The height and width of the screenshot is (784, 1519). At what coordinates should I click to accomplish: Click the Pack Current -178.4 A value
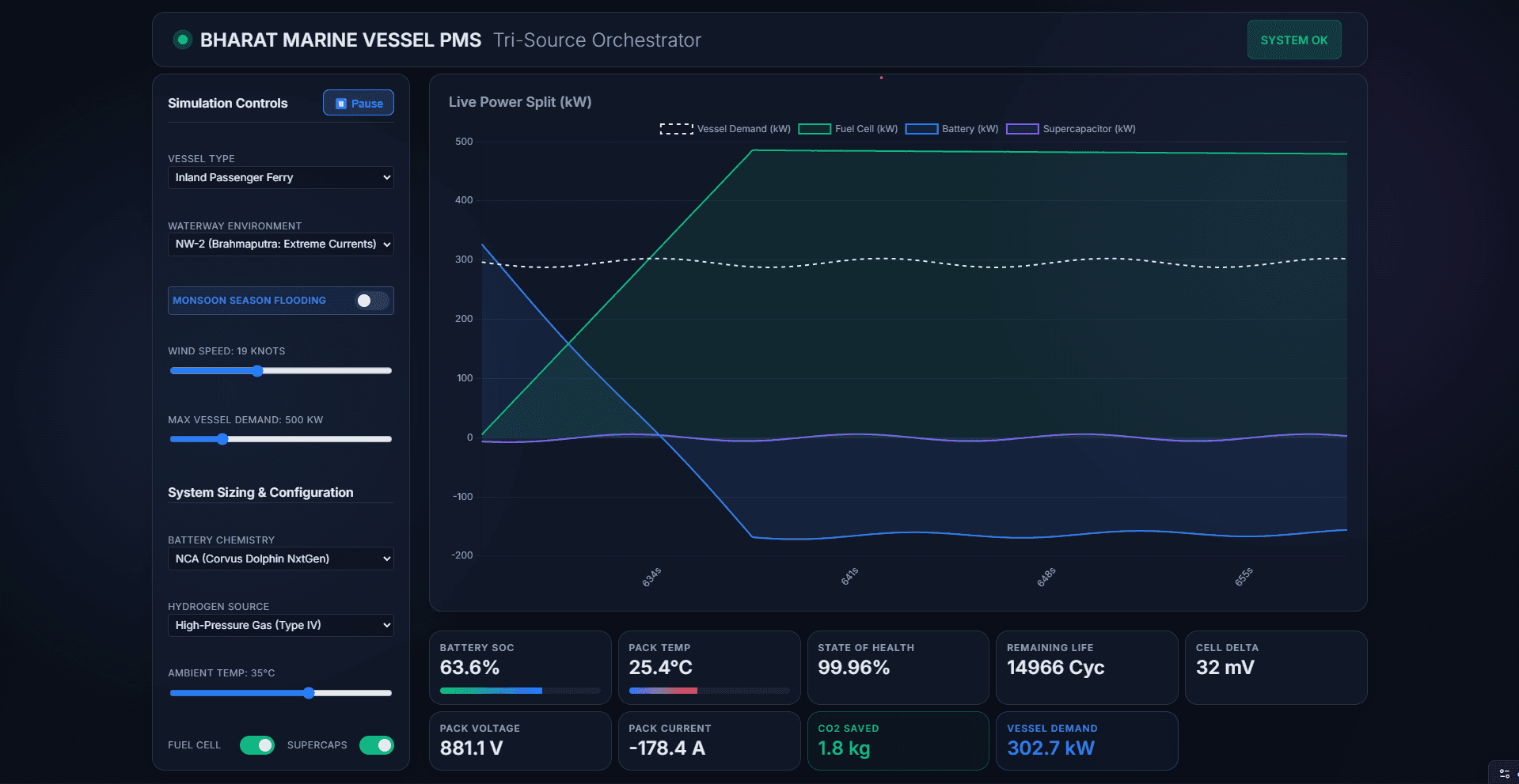pos(666,748)
